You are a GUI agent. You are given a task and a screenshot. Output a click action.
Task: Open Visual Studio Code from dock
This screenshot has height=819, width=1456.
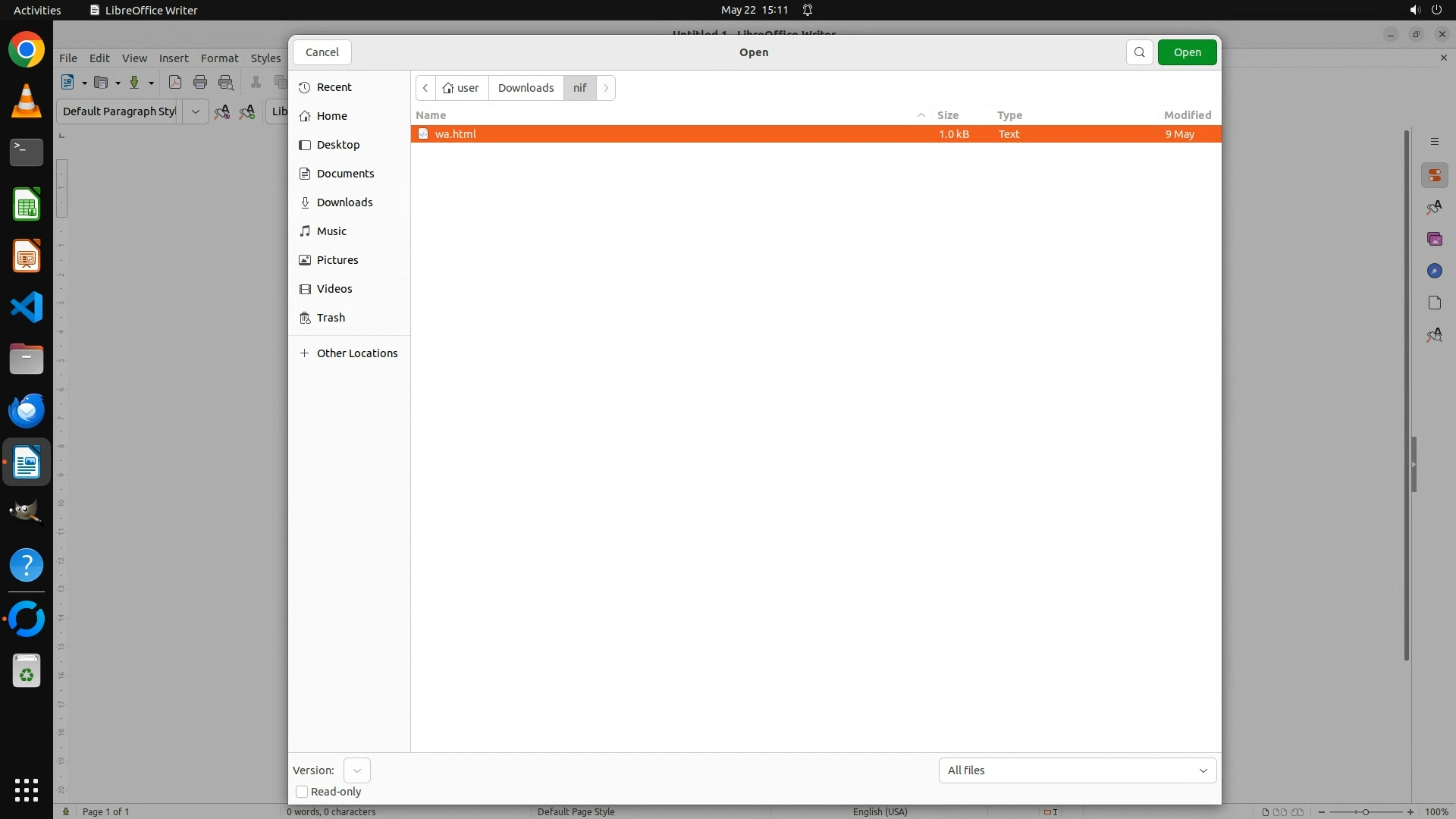tap(27, 308)
